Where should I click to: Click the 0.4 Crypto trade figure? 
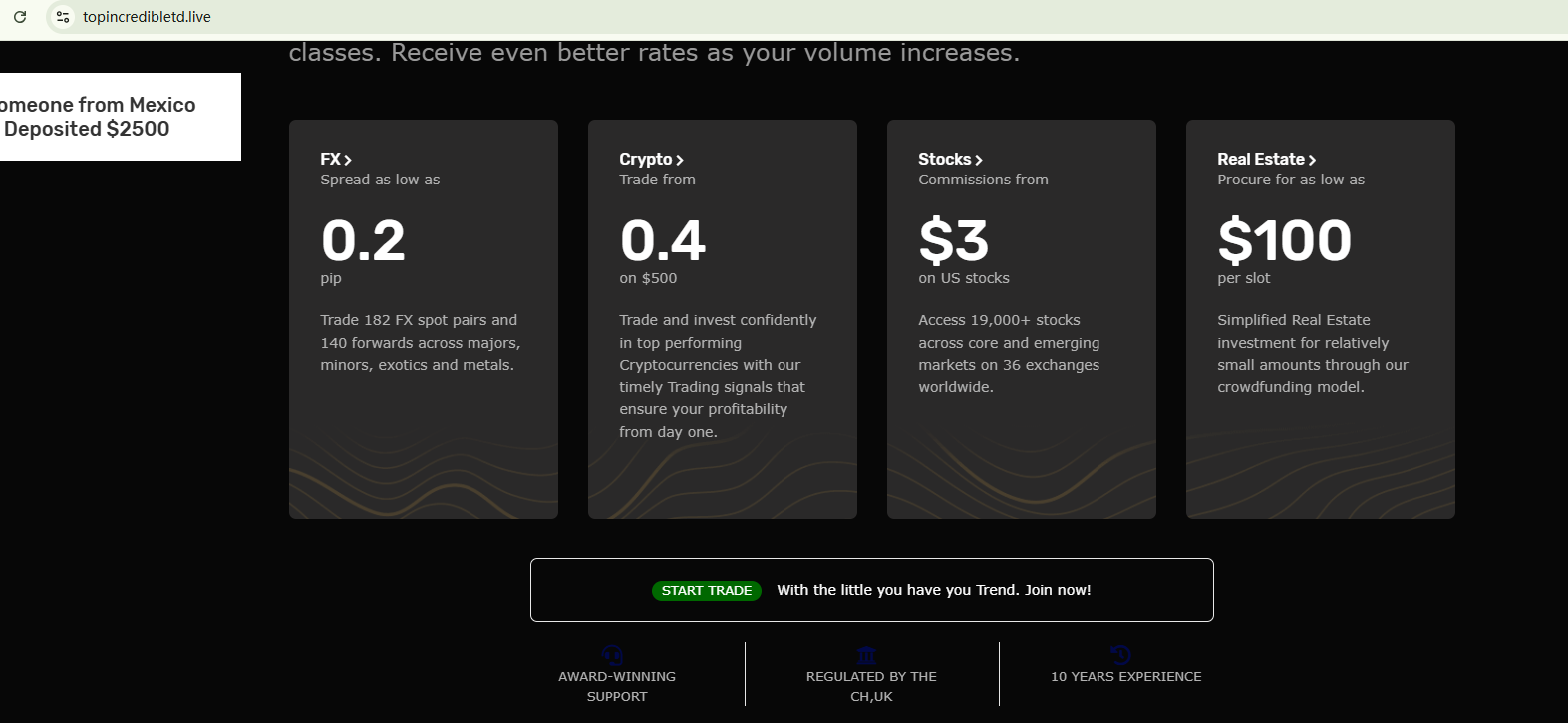[663, 241]
